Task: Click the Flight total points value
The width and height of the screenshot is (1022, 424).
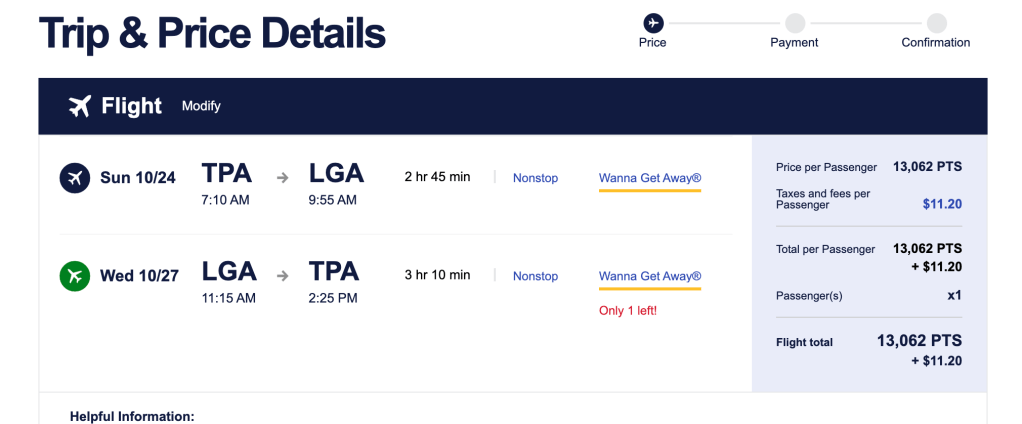Action: point(919,340)
